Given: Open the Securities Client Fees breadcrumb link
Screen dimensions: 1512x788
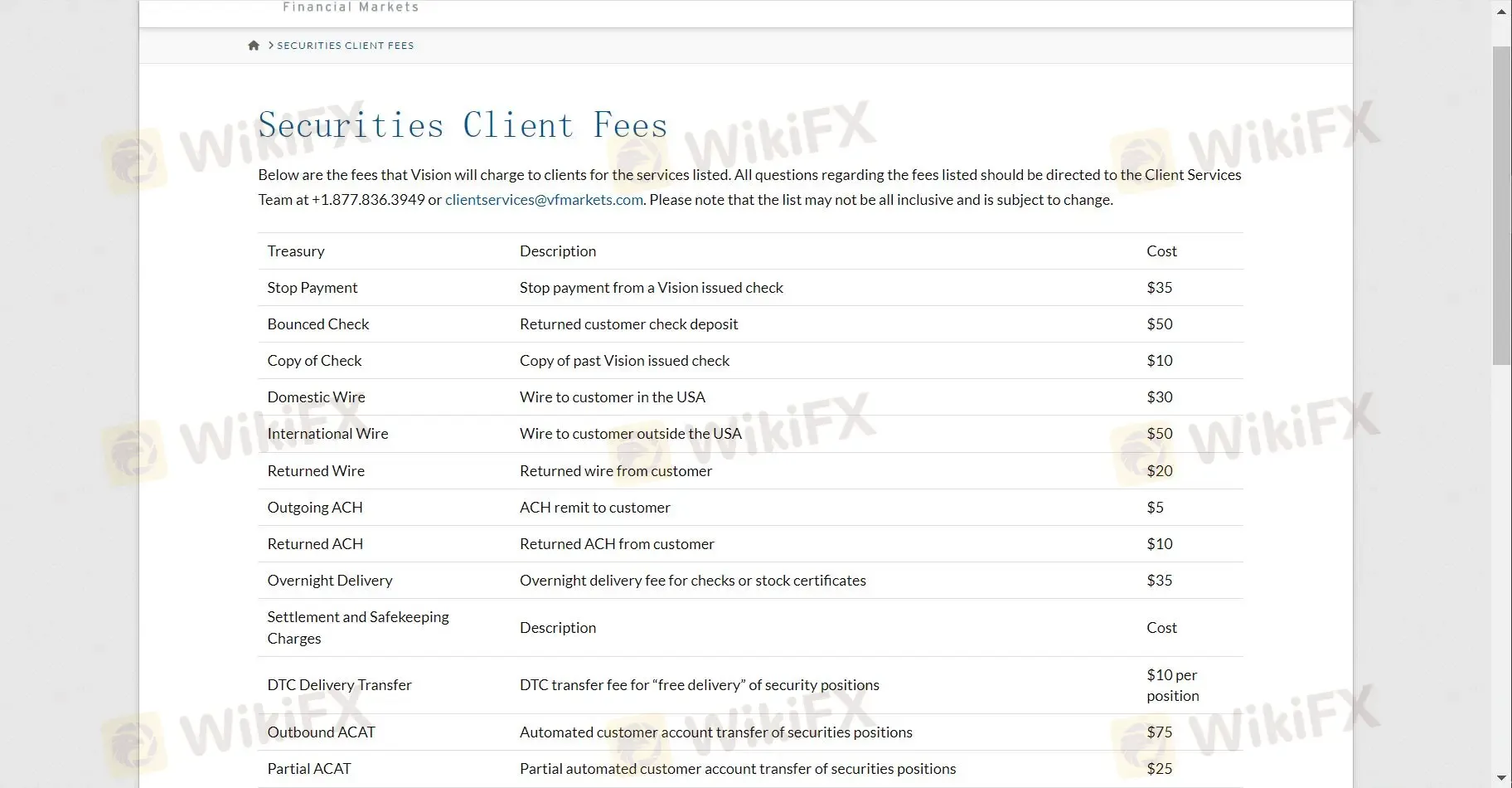Looking at the screenshot, I should pyautogui.click(x=346, y=46).
